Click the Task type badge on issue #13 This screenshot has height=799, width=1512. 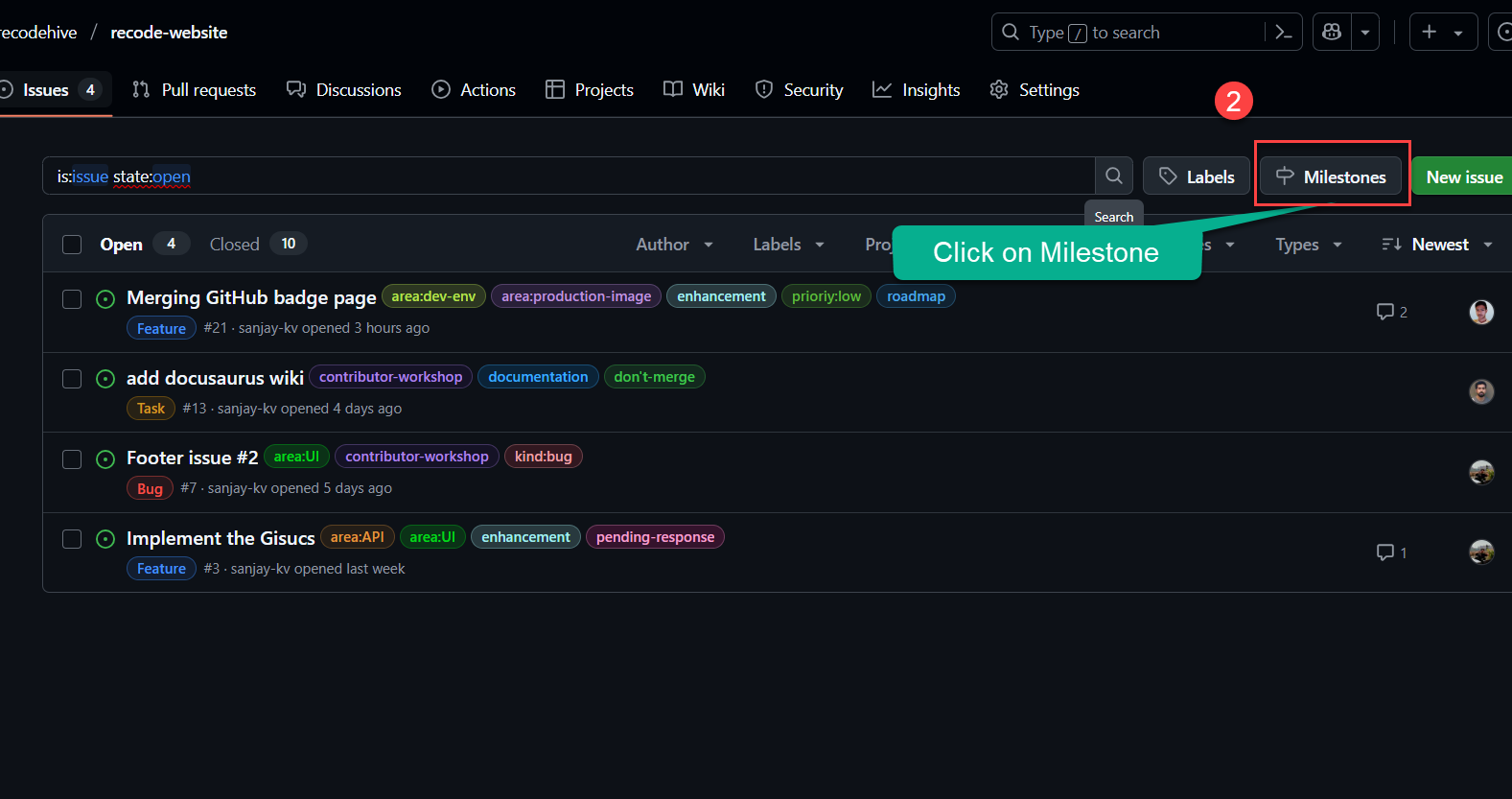(x=151, y=409)
